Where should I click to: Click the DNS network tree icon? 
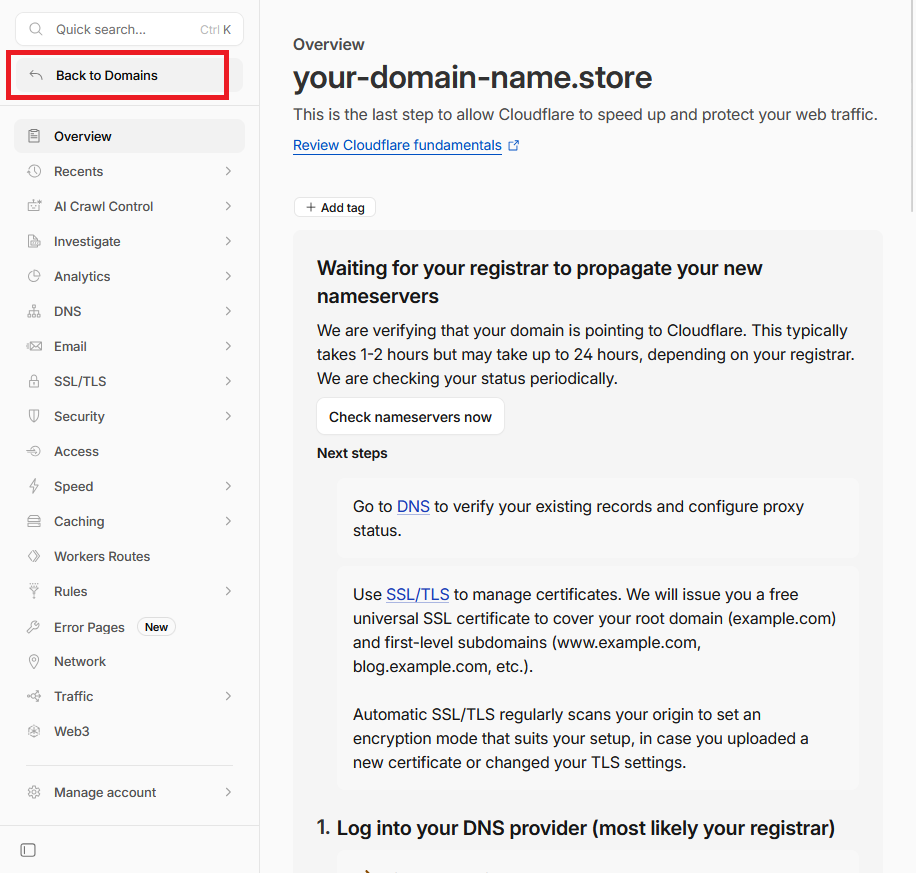[x=34, y=311]
